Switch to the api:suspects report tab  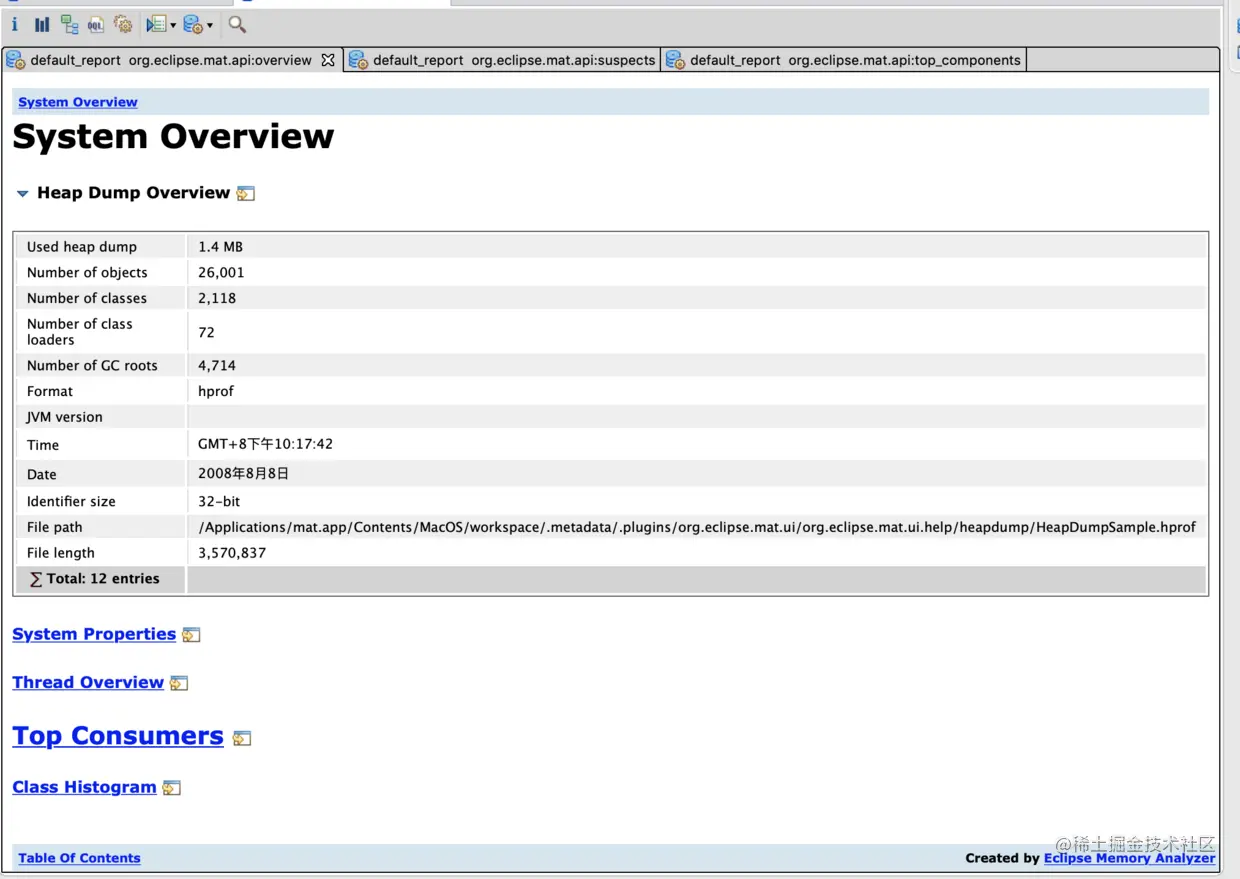point(503,60)
